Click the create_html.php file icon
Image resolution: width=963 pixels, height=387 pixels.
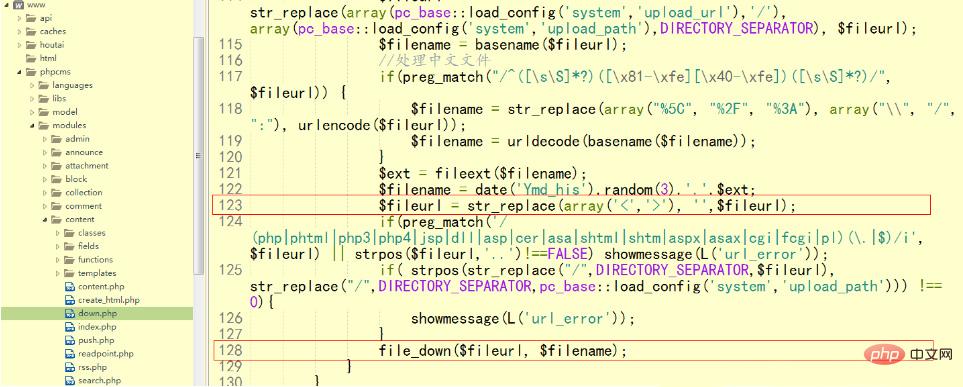[69, 300]
